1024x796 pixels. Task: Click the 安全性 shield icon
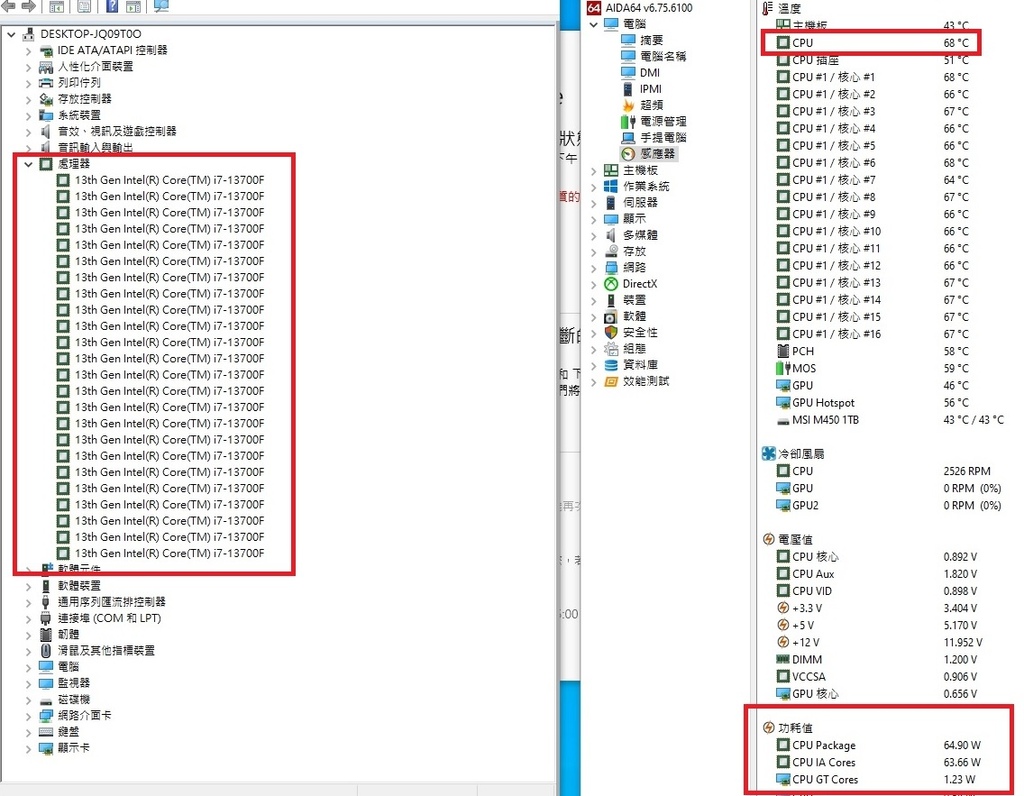(x=611, y=332)
